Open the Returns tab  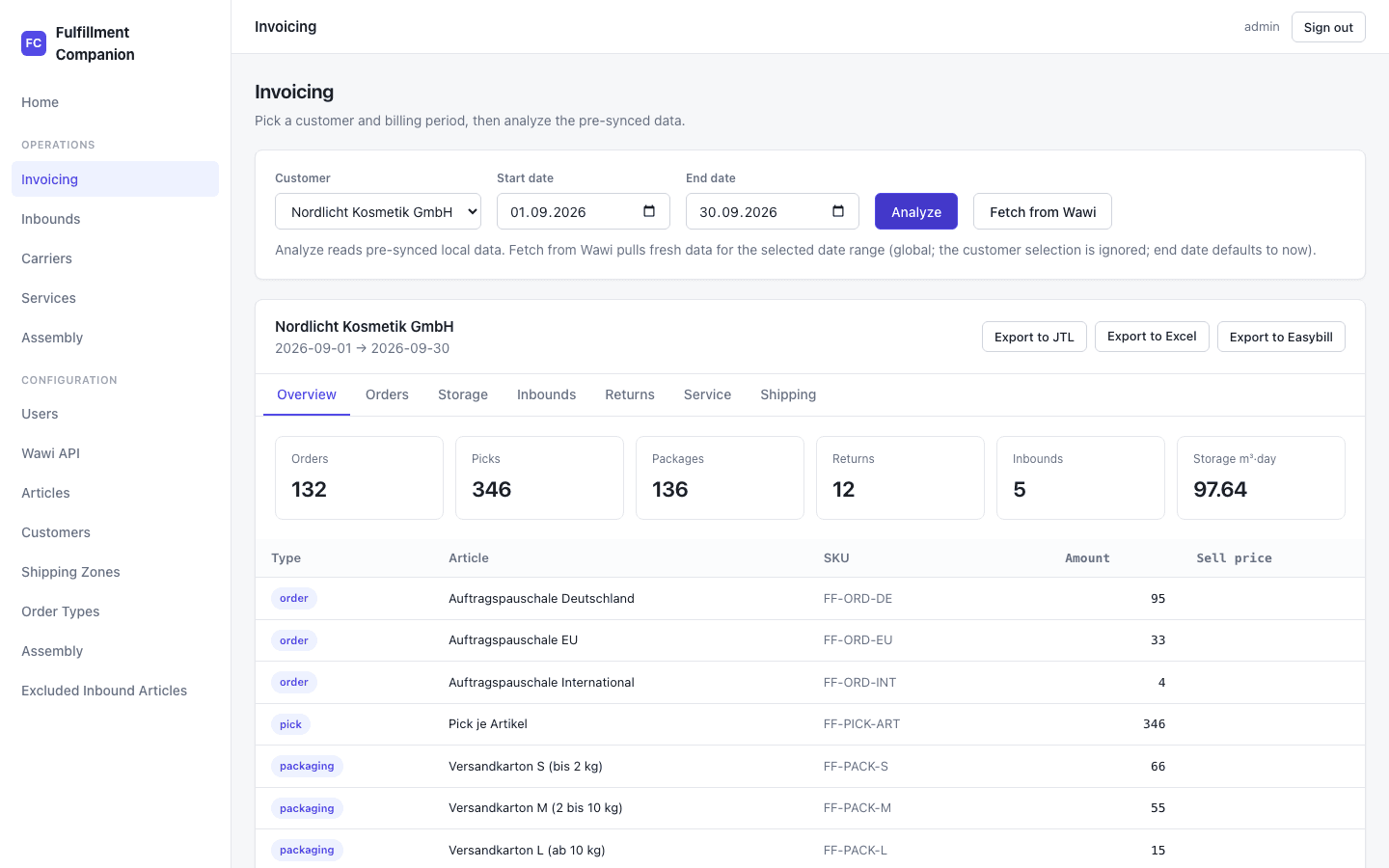coord(630,394)
